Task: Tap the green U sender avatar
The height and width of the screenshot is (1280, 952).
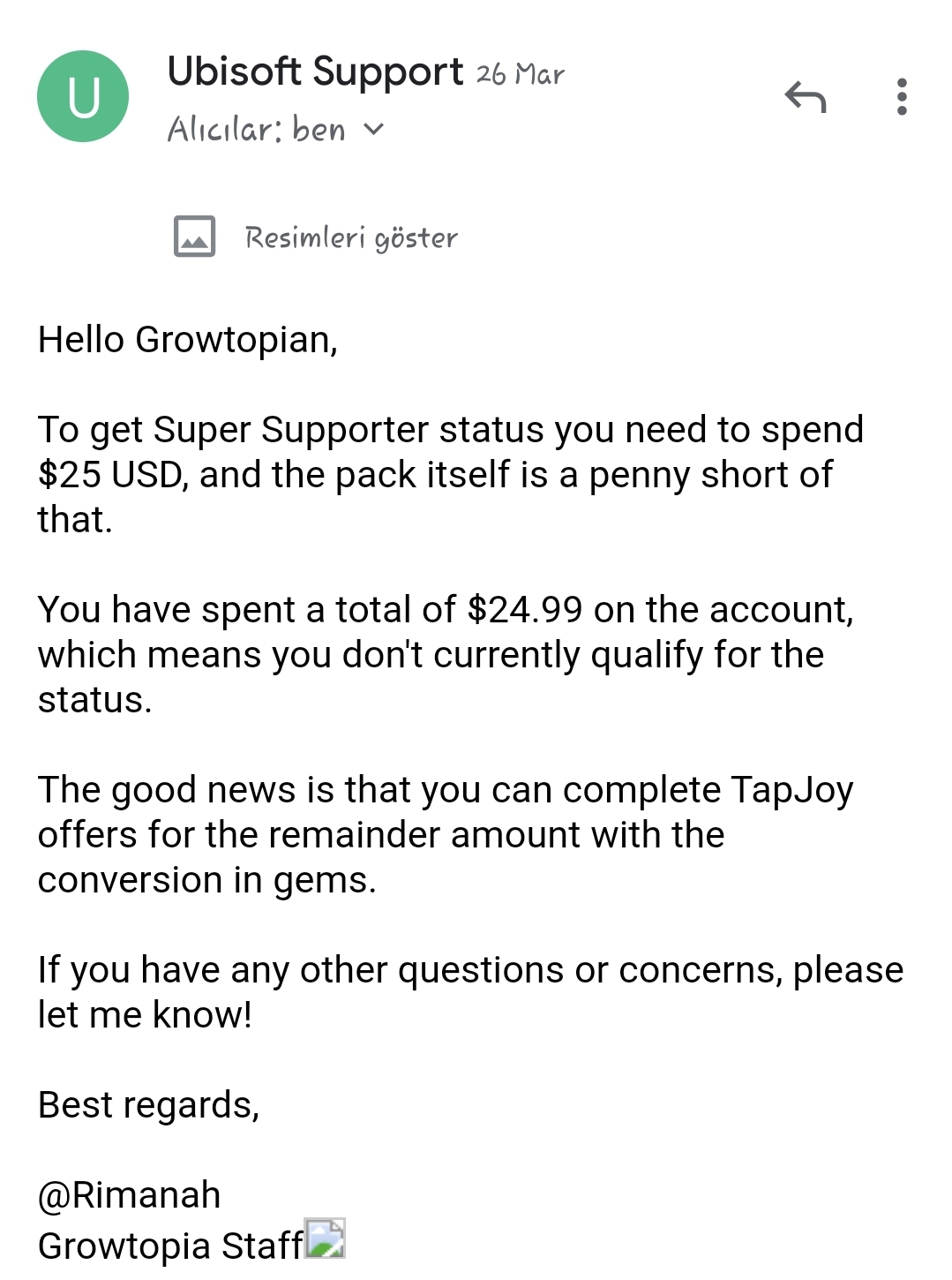Action: pos(83,96)
